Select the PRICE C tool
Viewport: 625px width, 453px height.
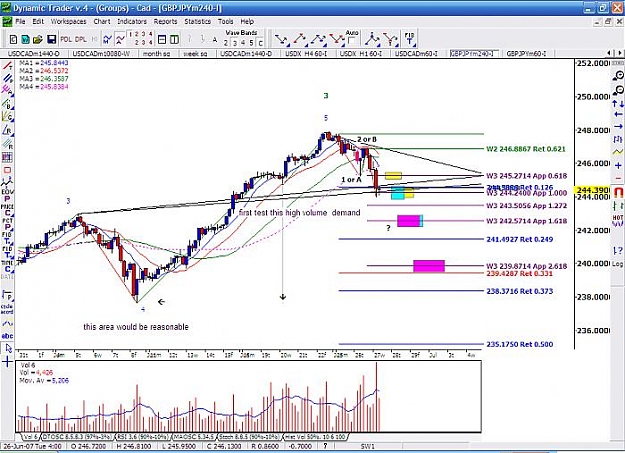(x=7, y=209)
